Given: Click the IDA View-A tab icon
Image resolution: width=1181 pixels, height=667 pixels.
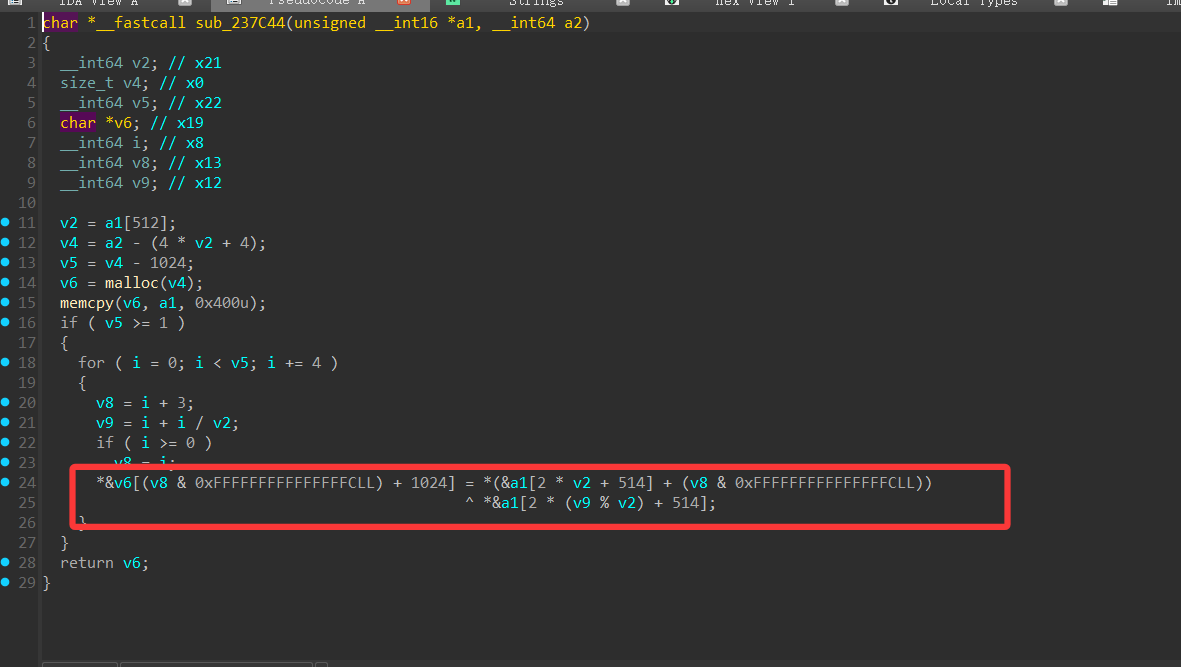Looking at the screenshot, I should click(x=15, y=3).
